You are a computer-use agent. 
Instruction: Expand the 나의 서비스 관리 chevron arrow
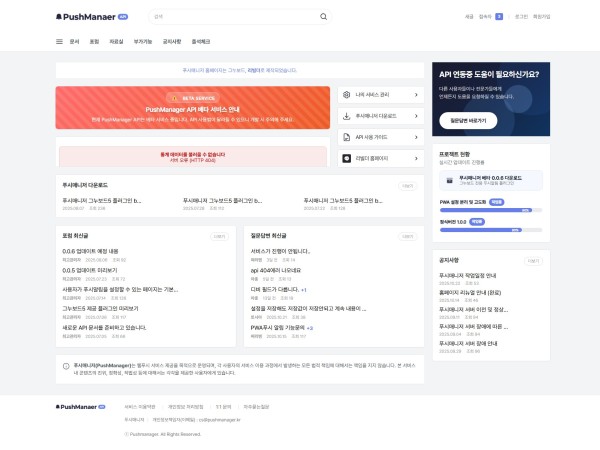pyautogui.click(x=417, y=94)
